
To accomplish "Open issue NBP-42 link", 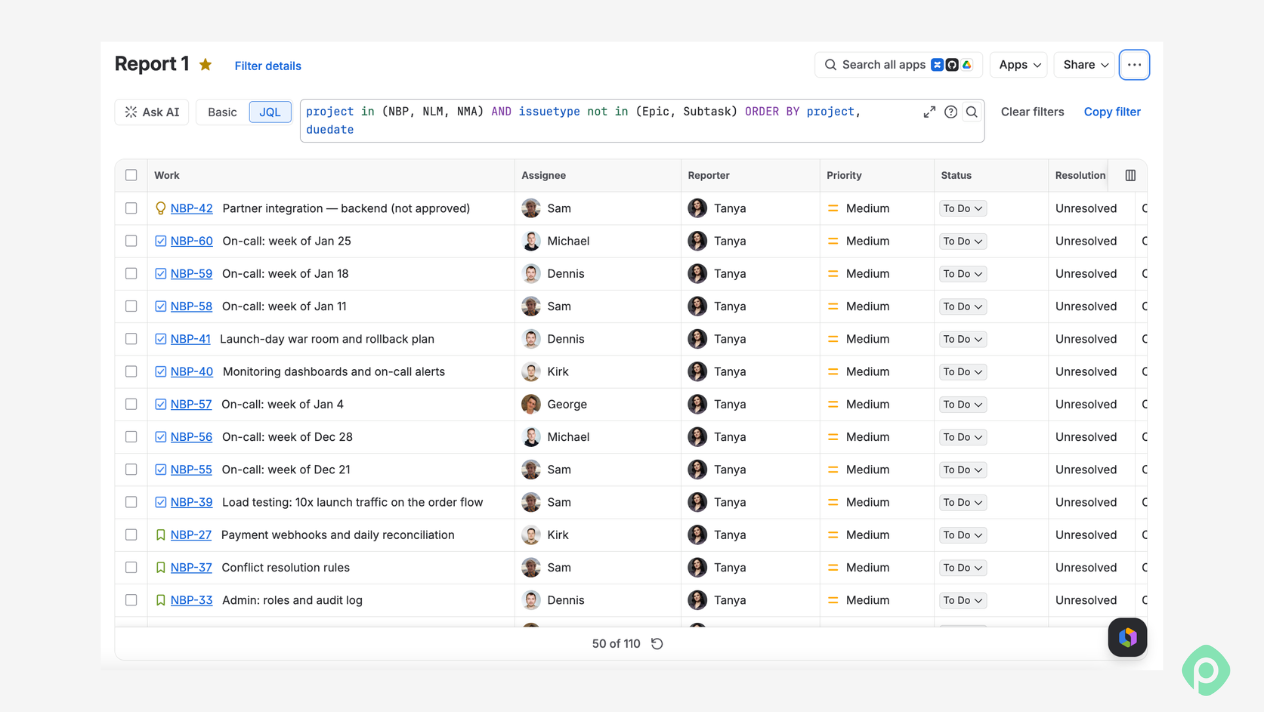I will click(191, 209).
